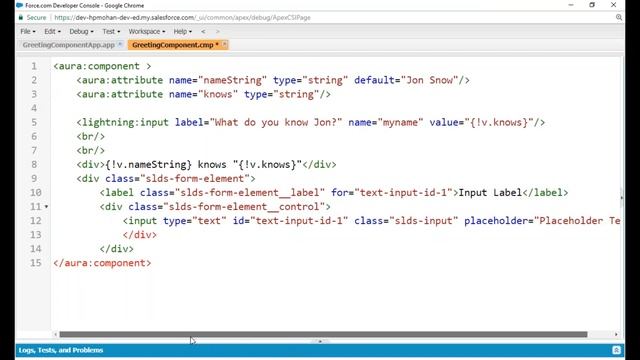Viewport: 640px width, 360px height.
Task: Click line number 15 in the gutter
Action: [36, 263]
